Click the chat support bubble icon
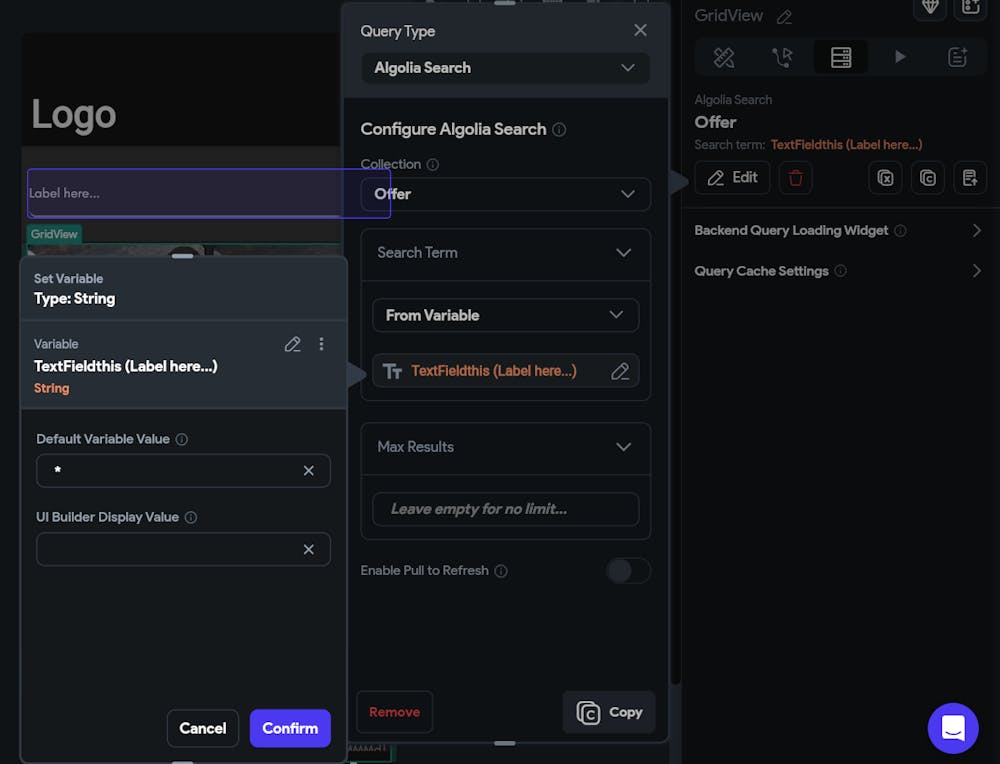Screen dimensions: 1000x764 (x=952, y=728)
